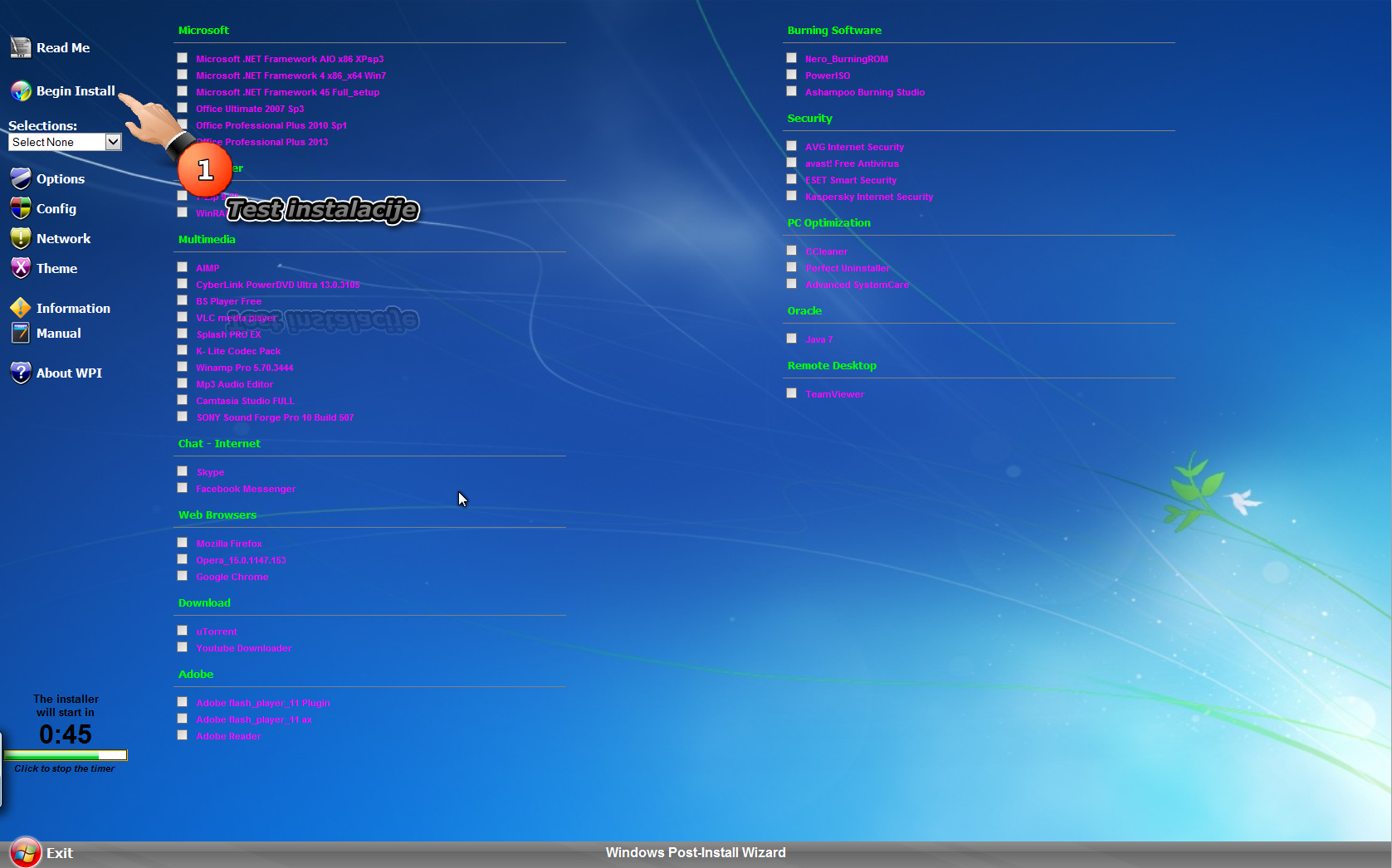Click the "Splash PRO EX" label

tap(228, 334)
